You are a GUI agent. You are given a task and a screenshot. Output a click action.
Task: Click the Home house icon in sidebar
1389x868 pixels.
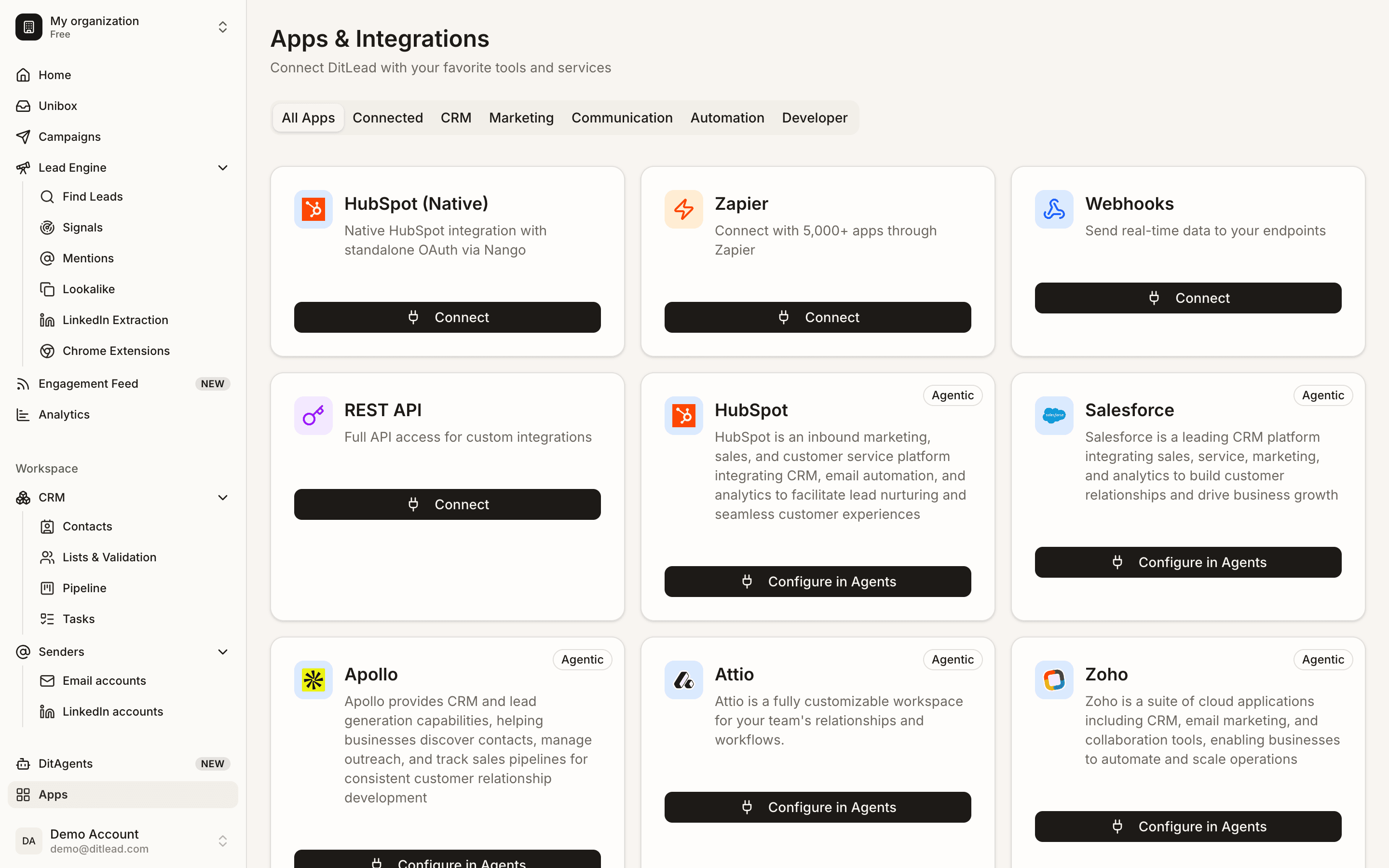[23, 75]
